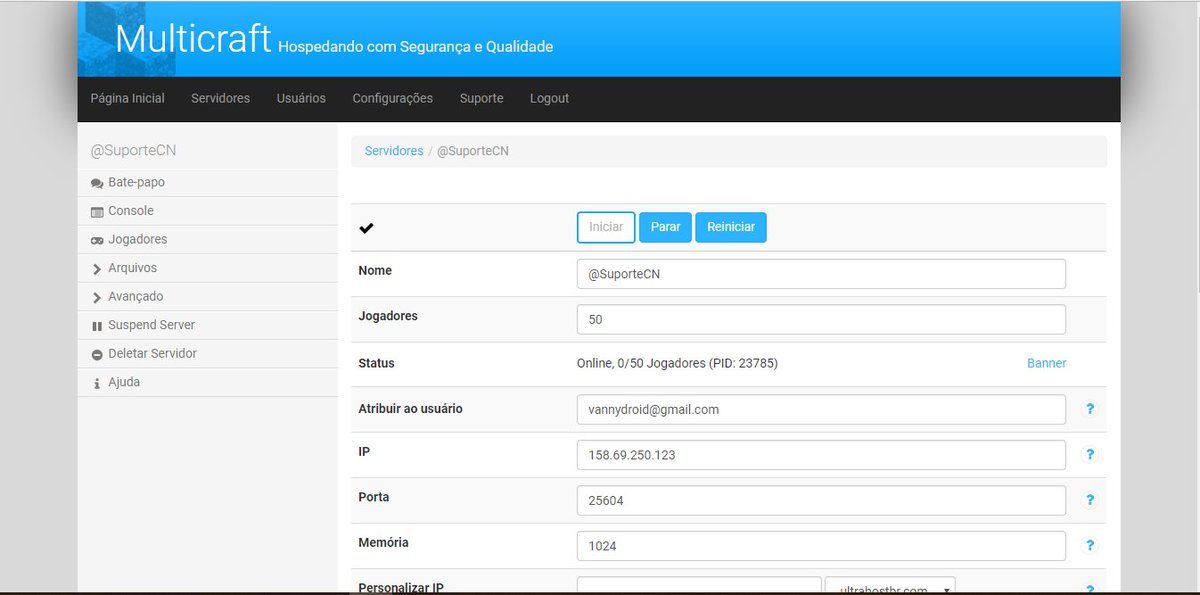This screenshot has height=595, width=1200.
Task: Click the Console terminal icon
Action: (x=95, y=210)
